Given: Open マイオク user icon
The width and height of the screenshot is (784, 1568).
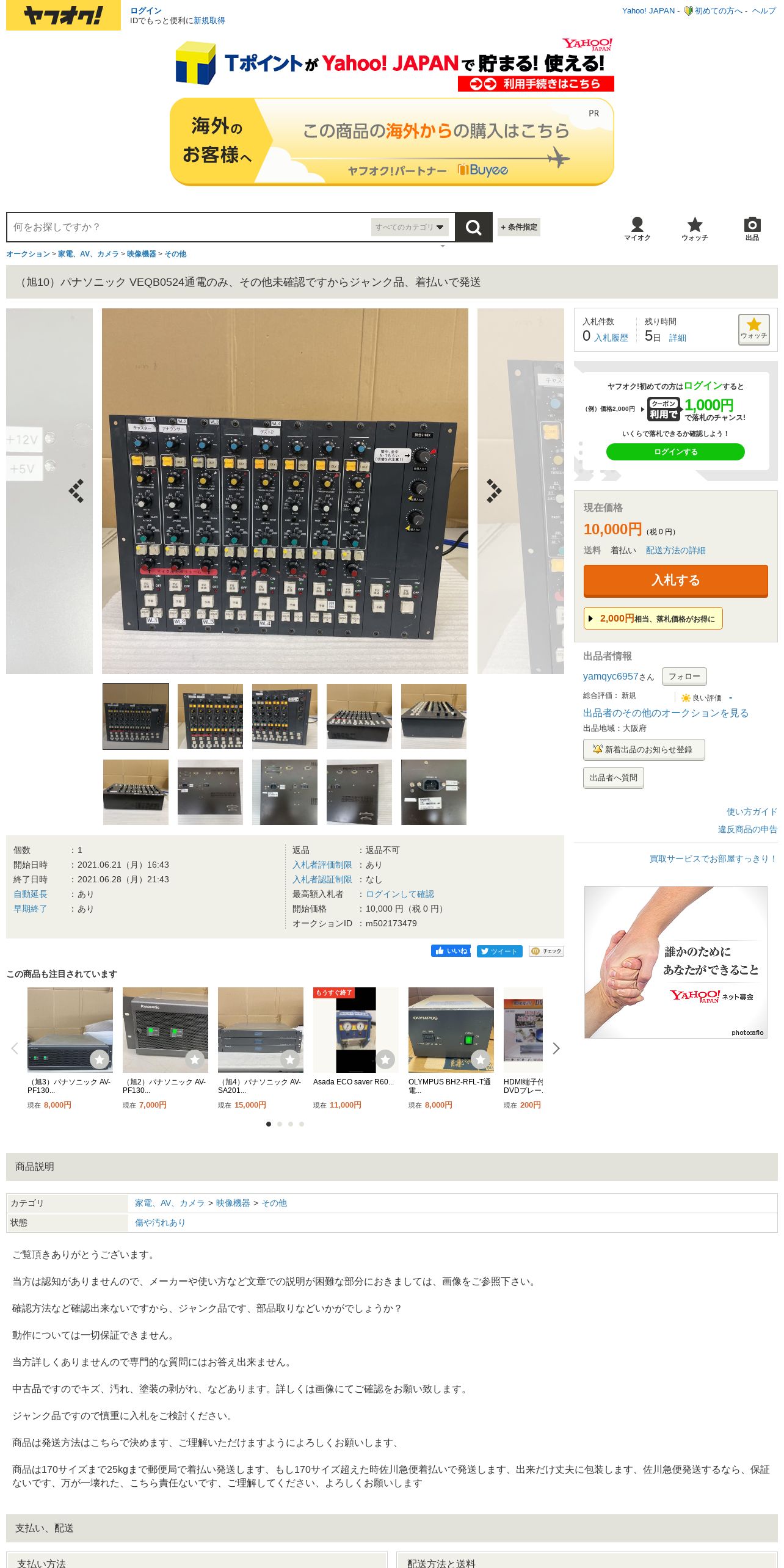Looking at the screenshot, I should pos(637,229).
